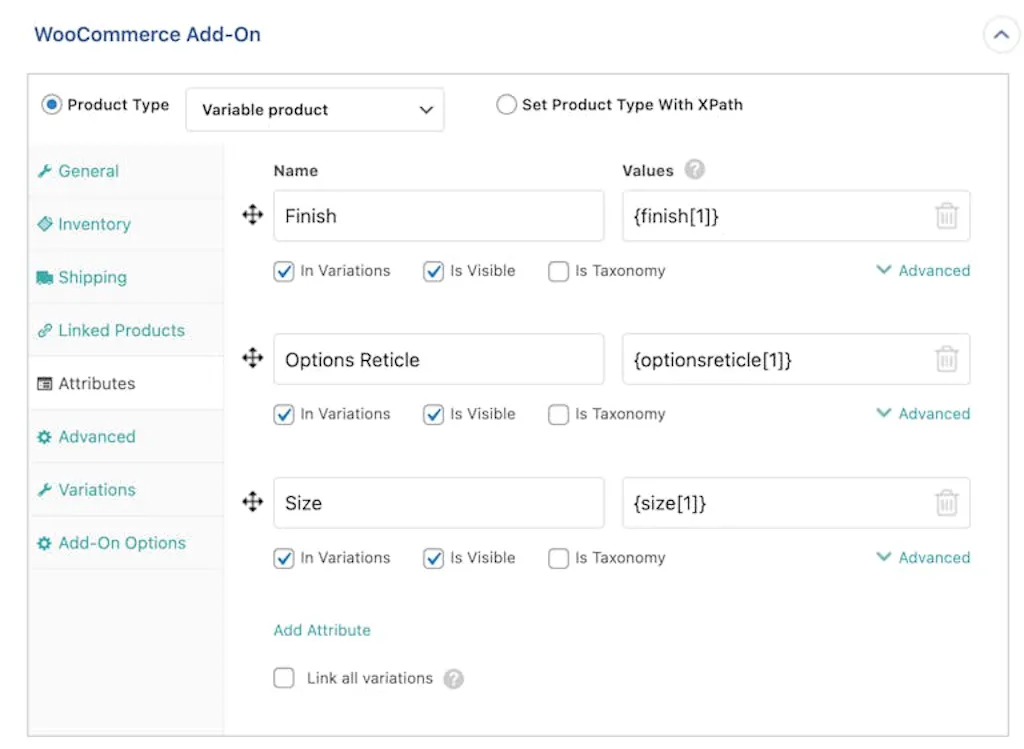Uncheck In Variations for Options Reticle
The height and width of the screenshot is (749, 1024).
coord(284,414)
